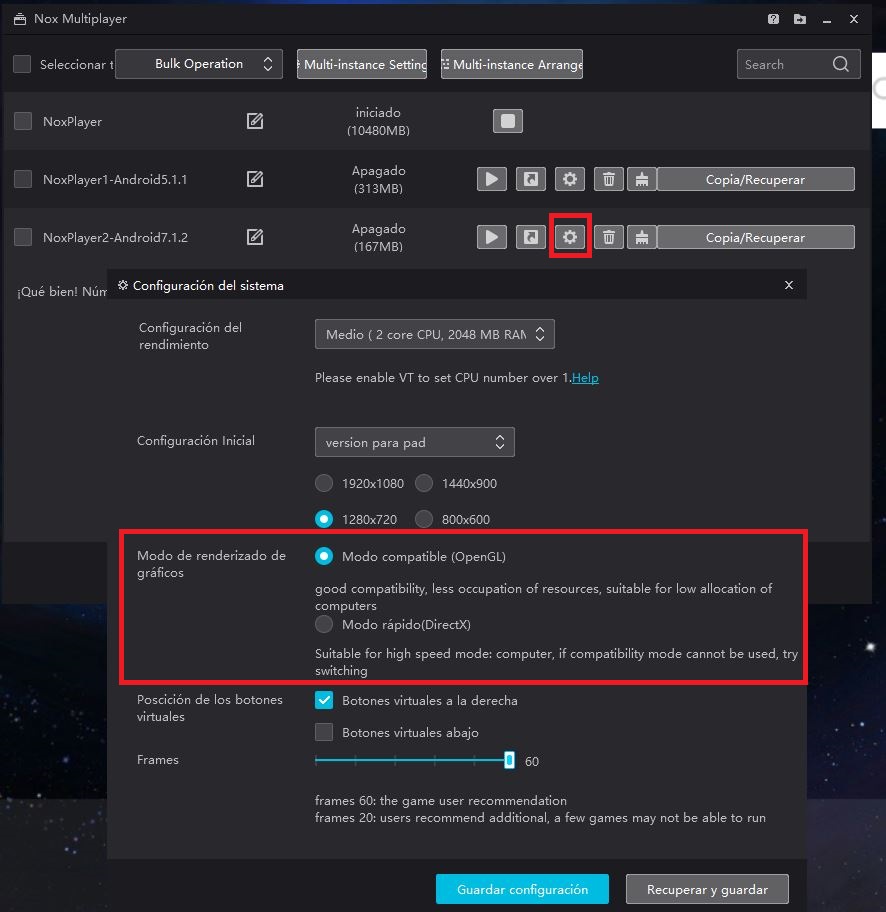Stop the running NoxPlayer instance
The width and height of the screenshot is (886, 912).
point(507,121)
